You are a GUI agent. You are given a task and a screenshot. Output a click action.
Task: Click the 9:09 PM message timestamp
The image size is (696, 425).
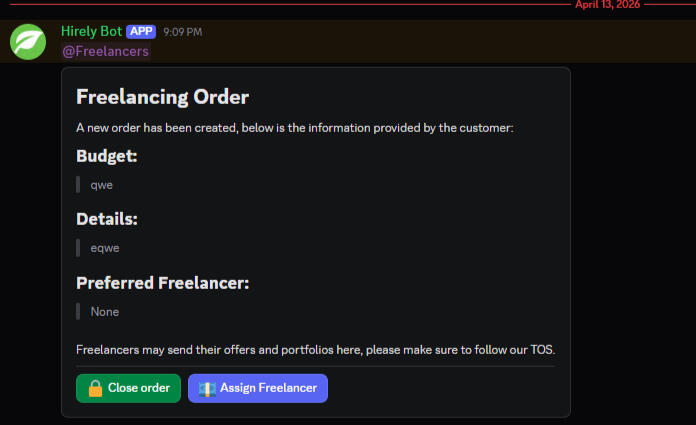(x=183, y=32)
